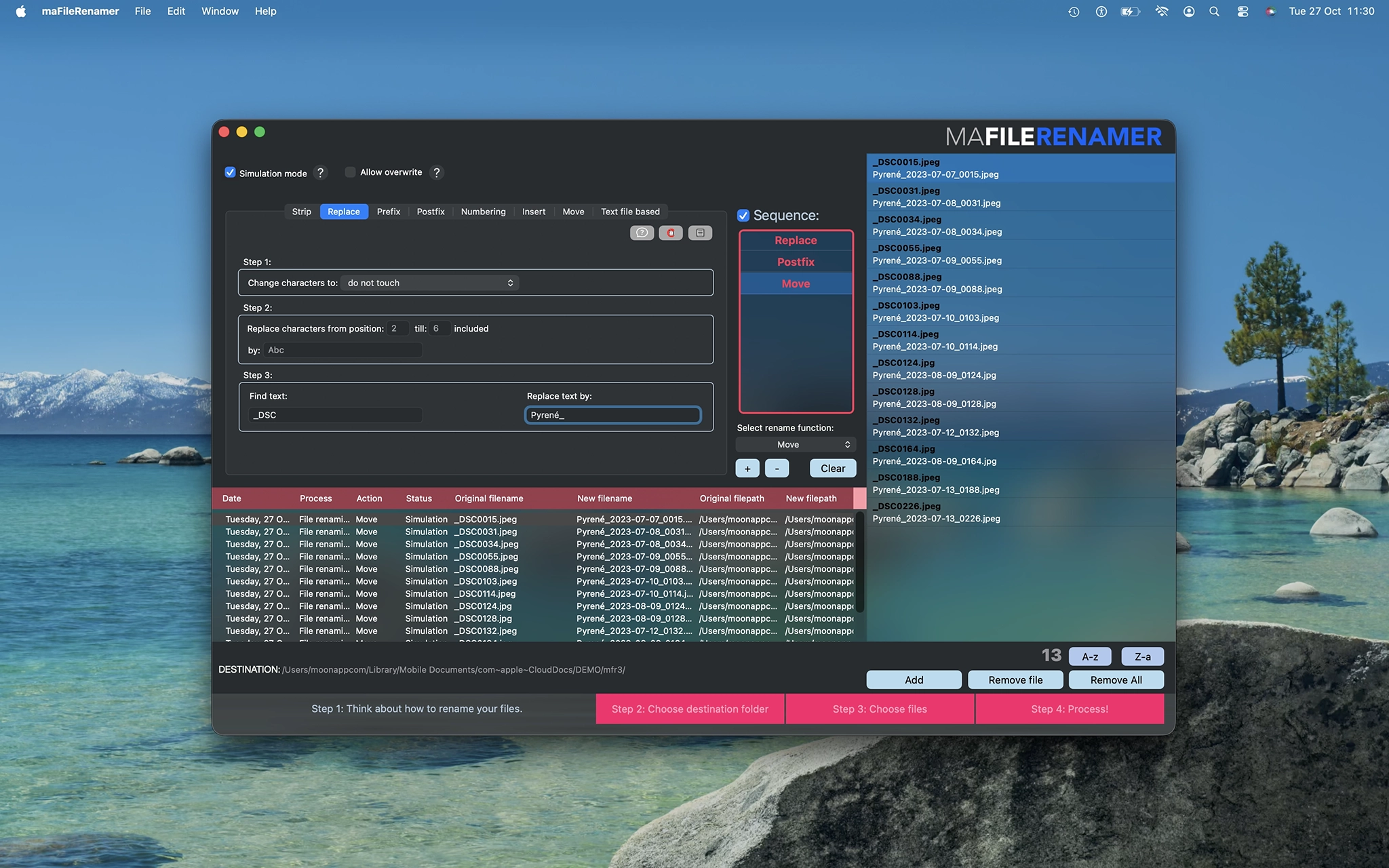
Task: Click Step 4: Process!
Action: pos(1070,709)
